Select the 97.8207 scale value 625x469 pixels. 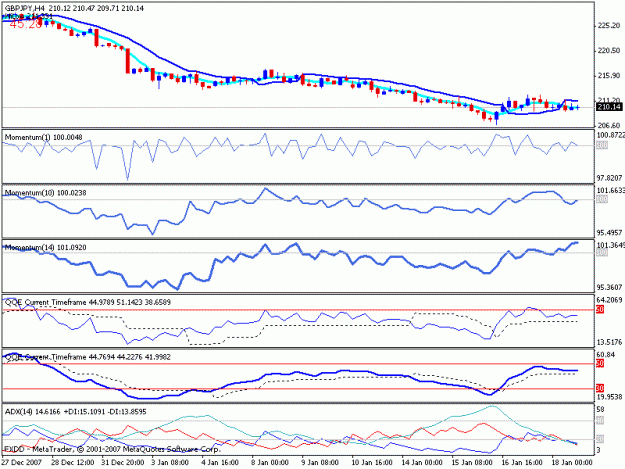(609, 178)
